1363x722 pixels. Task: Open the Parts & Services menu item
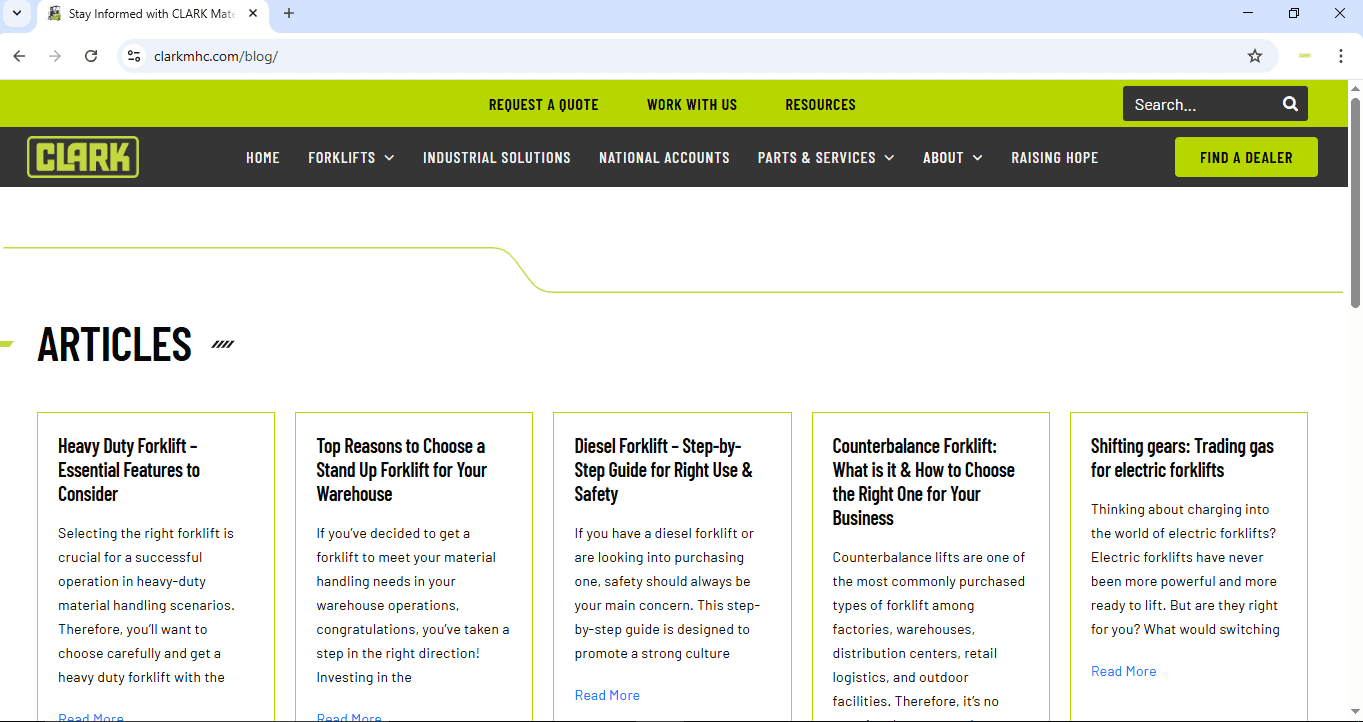pyautogui.click(x=817, y=158)
